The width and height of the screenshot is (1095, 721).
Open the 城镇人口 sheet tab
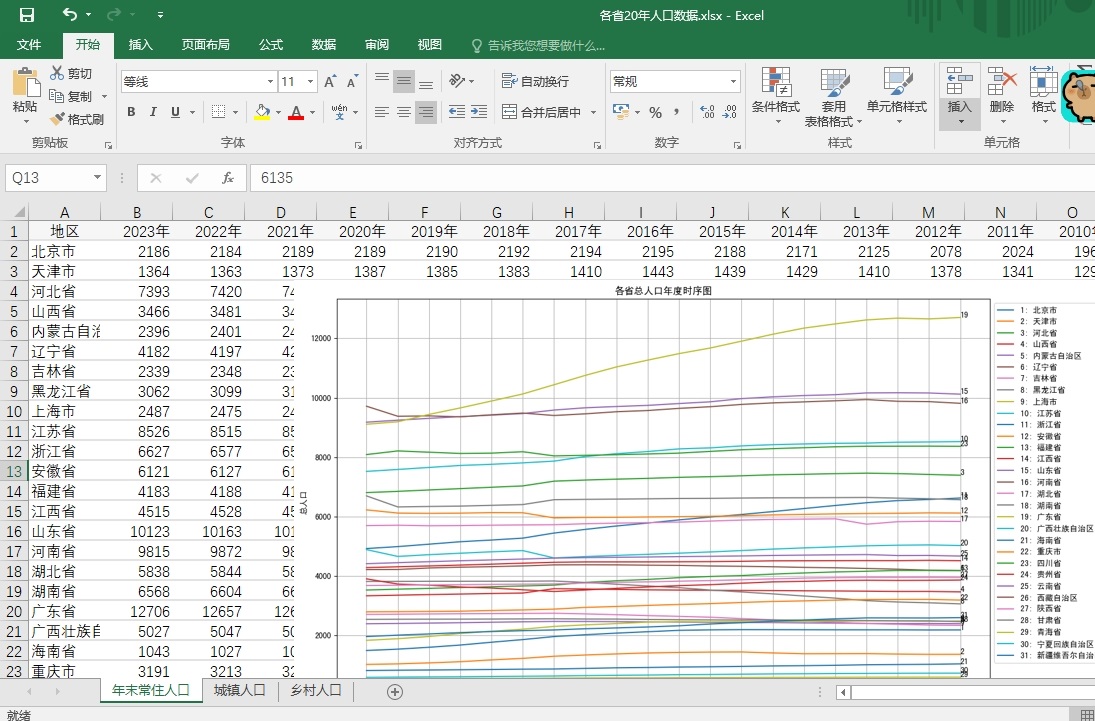(239, 690)
